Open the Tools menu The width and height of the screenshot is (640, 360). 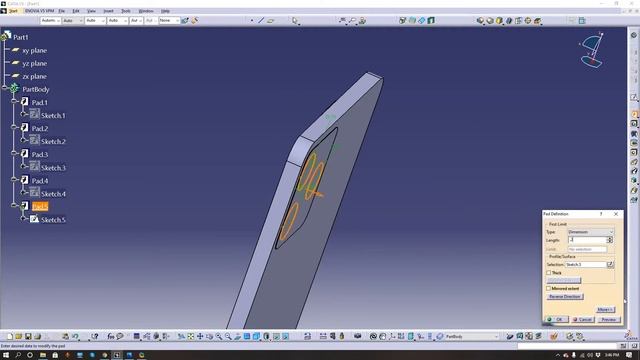pyautogui.click(x=126, y=11)
